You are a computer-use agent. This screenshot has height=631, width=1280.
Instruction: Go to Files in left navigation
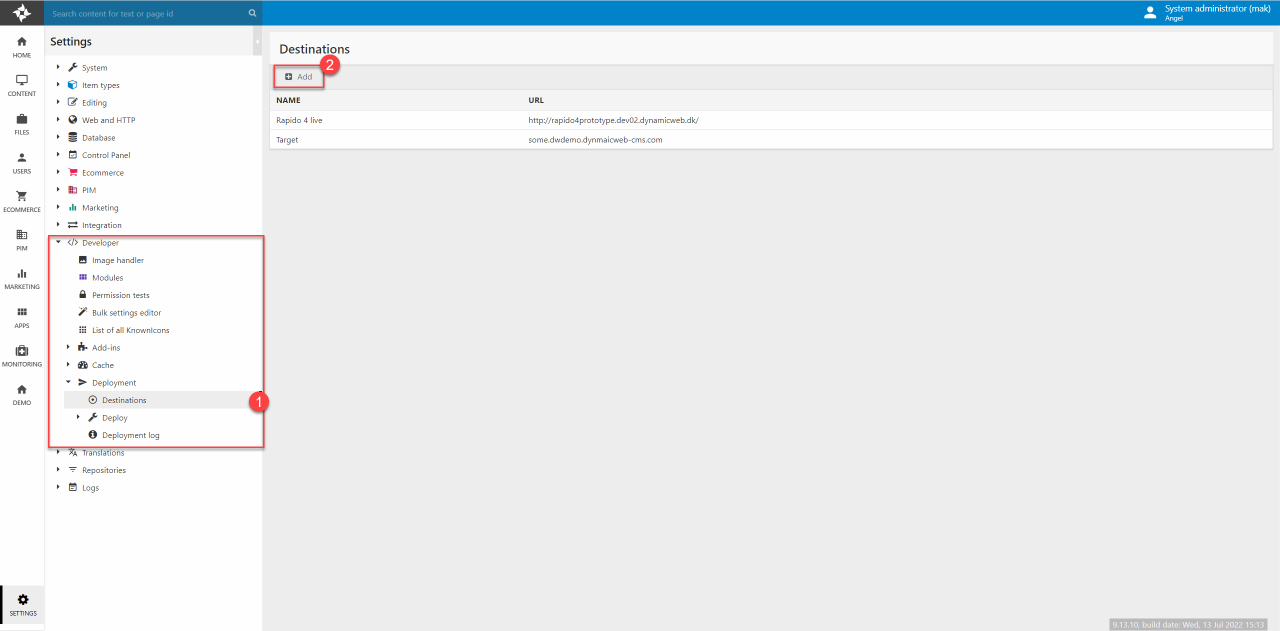(x=22, y=123)
